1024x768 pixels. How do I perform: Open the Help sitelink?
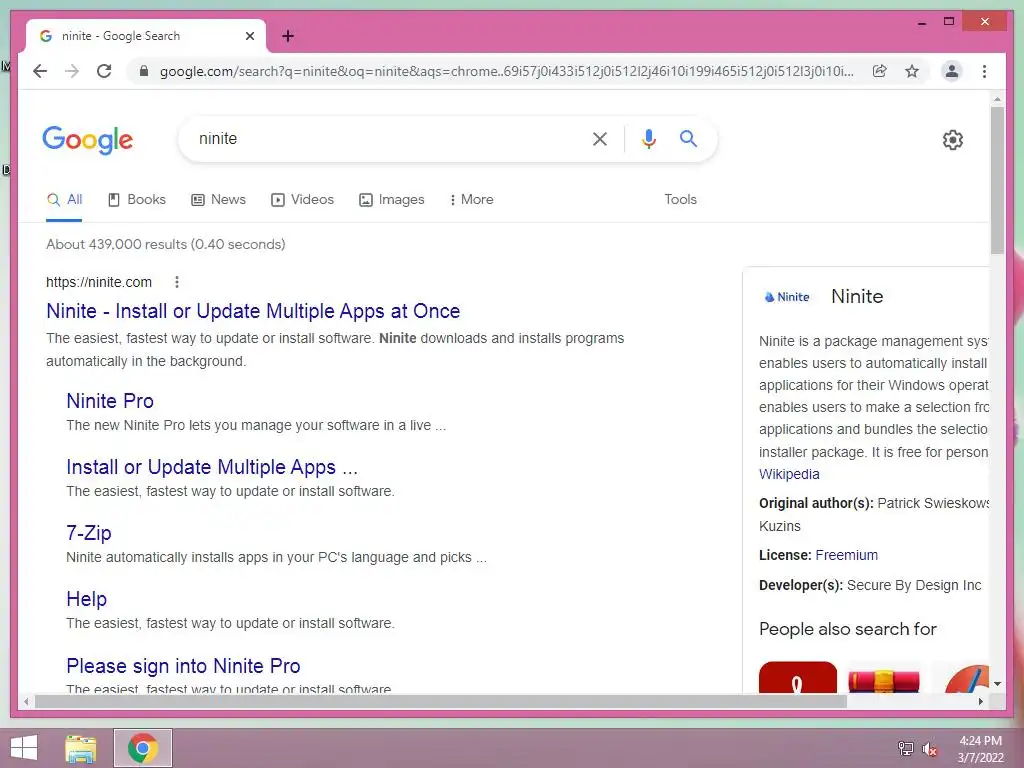coord(86,599)
